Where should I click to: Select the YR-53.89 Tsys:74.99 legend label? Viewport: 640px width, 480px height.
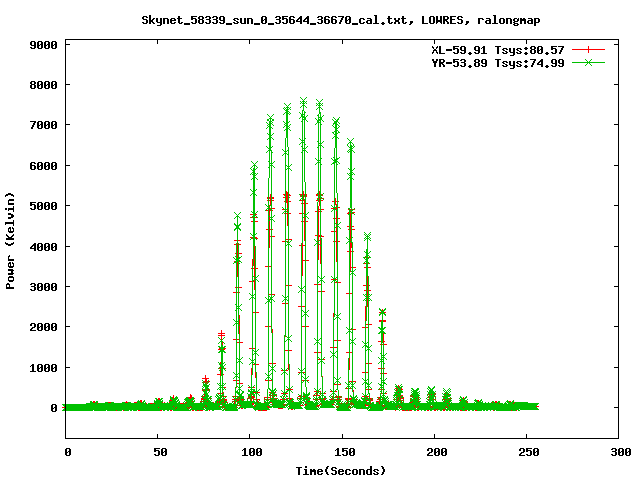click(498, 63)
